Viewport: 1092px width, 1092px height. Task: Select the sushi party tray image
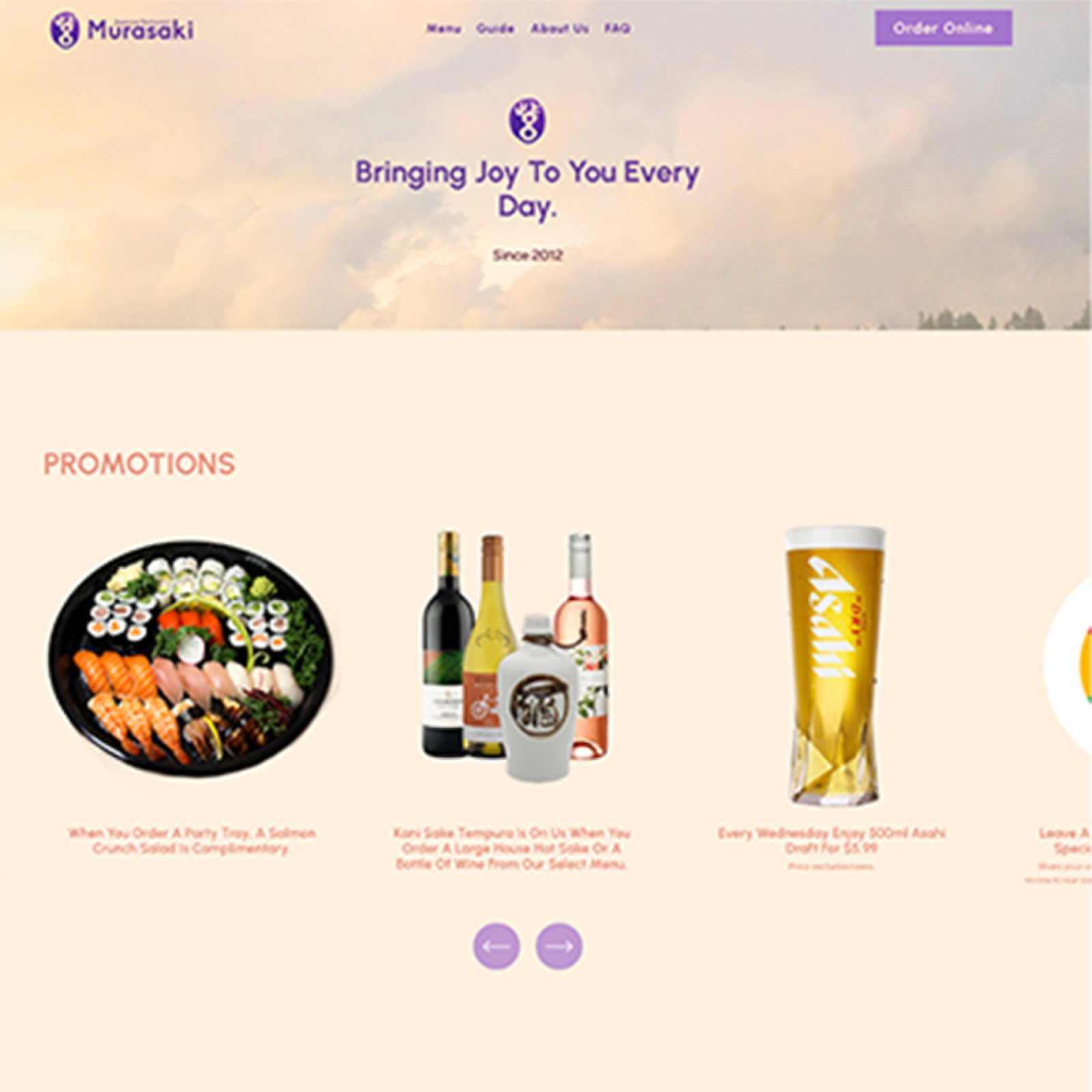[190, 659]
